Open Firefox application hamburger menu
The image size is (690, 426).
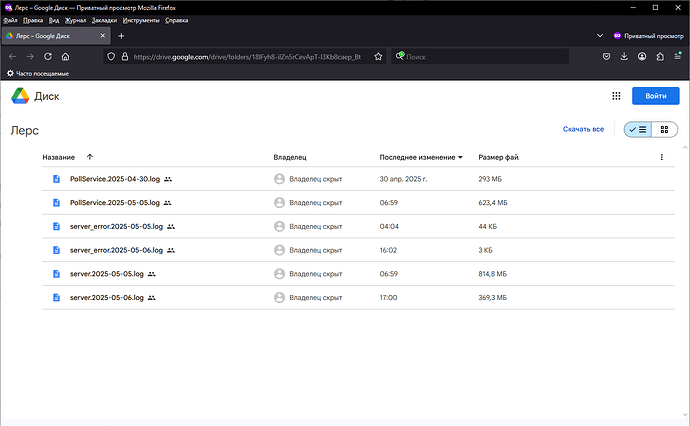tap(678, 56)
